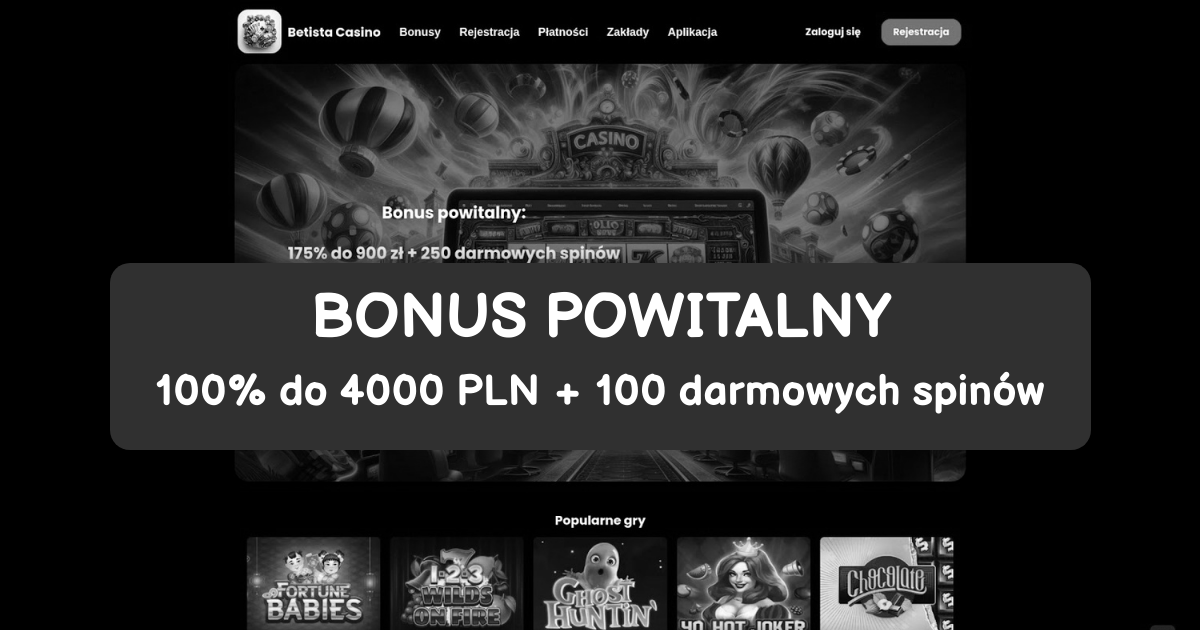Click the CASINO sign in hero banner
1200x630 pixels.
point(606,141)
